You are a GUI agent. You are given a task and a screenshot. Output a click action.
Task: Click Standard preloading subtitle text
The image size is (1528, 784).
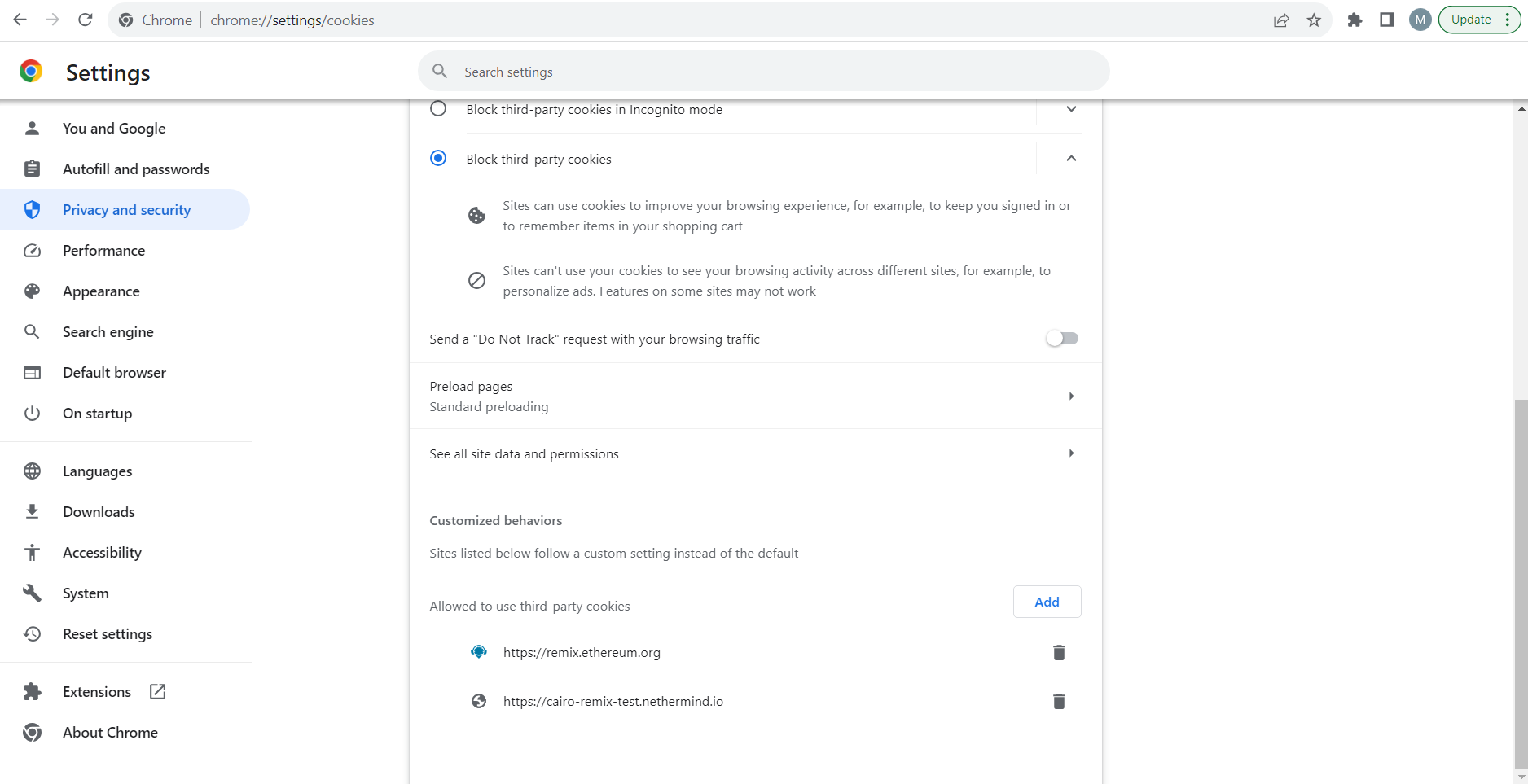(489, 406)
